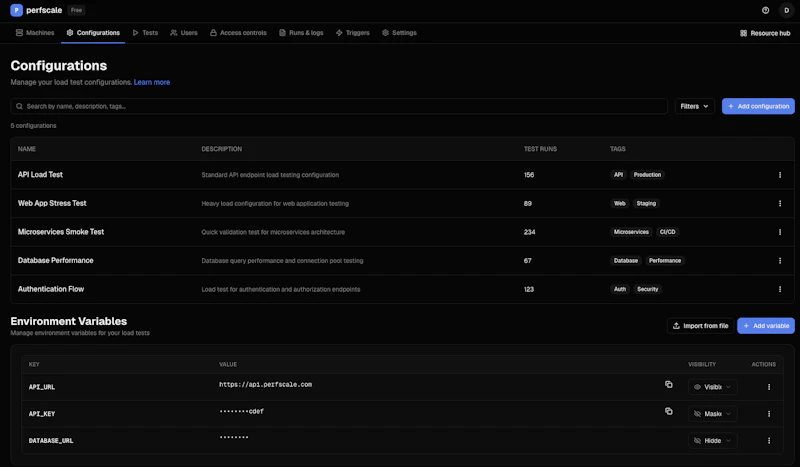Viewport: 800px width, 467px height.
Task: Open the help icon in header
Action: click(x=765, y=10)
